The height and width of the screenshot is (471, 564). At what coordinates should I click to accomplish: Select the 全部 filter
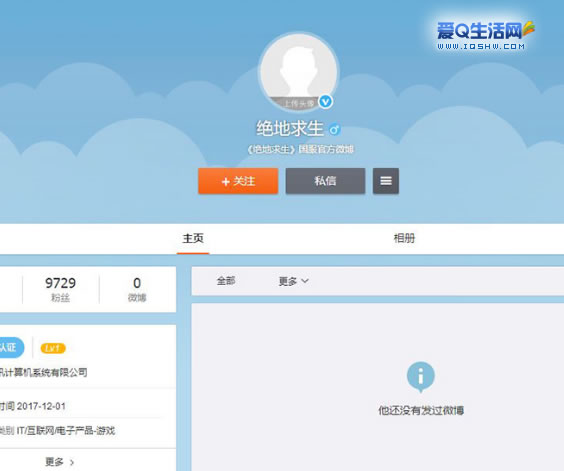pyautogui.click(x=226, y=281)
